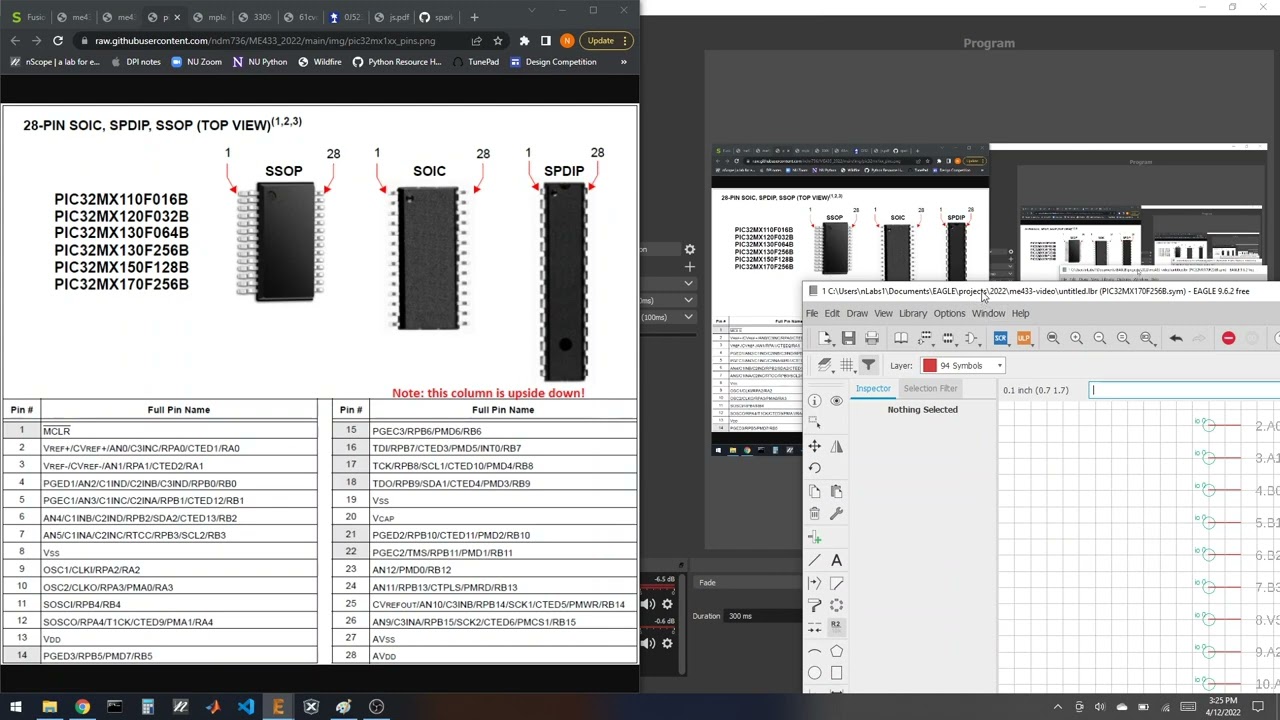
Task: Open the NU Python bookmark
Action: pos(259,62)
